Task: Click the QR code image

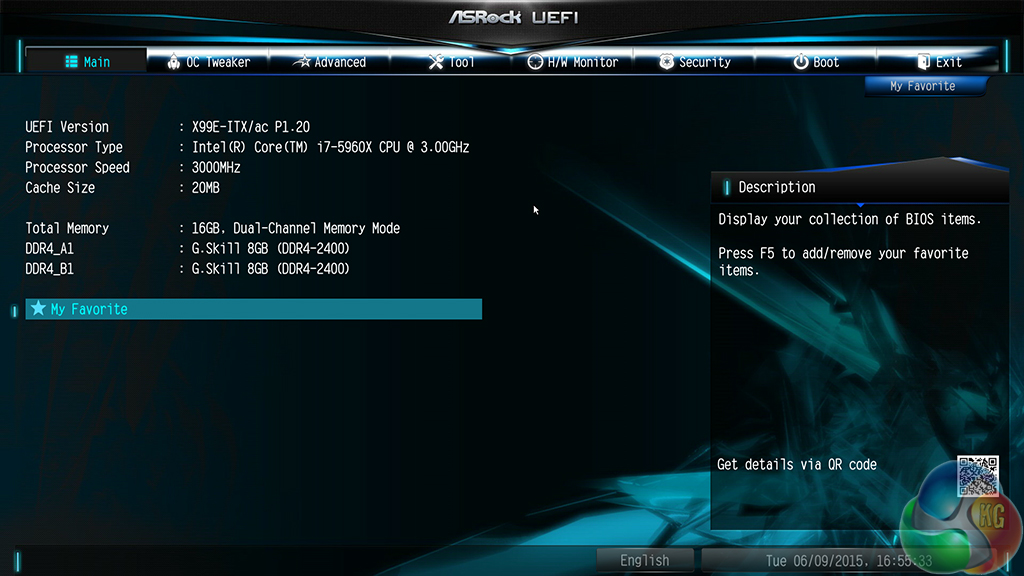Action: tap(977, 475)
